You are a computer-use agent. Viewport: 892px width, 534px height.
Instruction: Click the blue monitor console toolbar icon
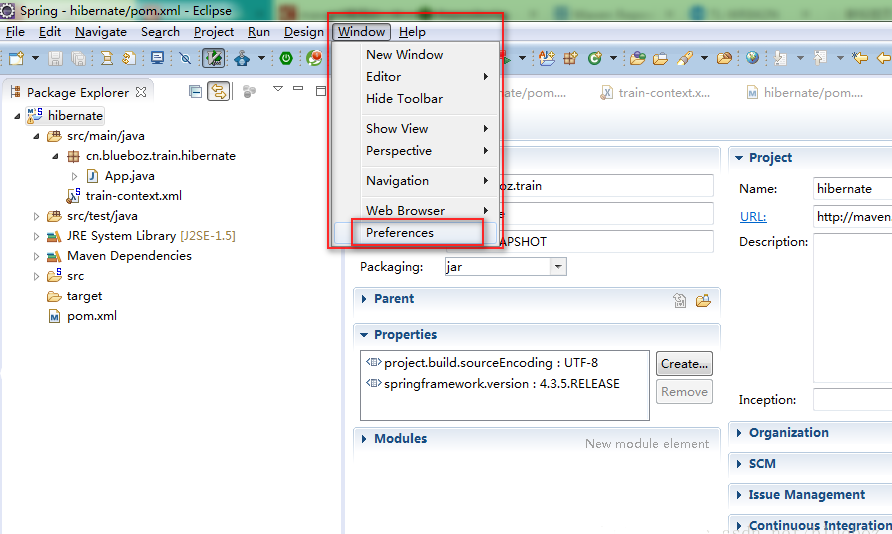[x=158, y=58]
